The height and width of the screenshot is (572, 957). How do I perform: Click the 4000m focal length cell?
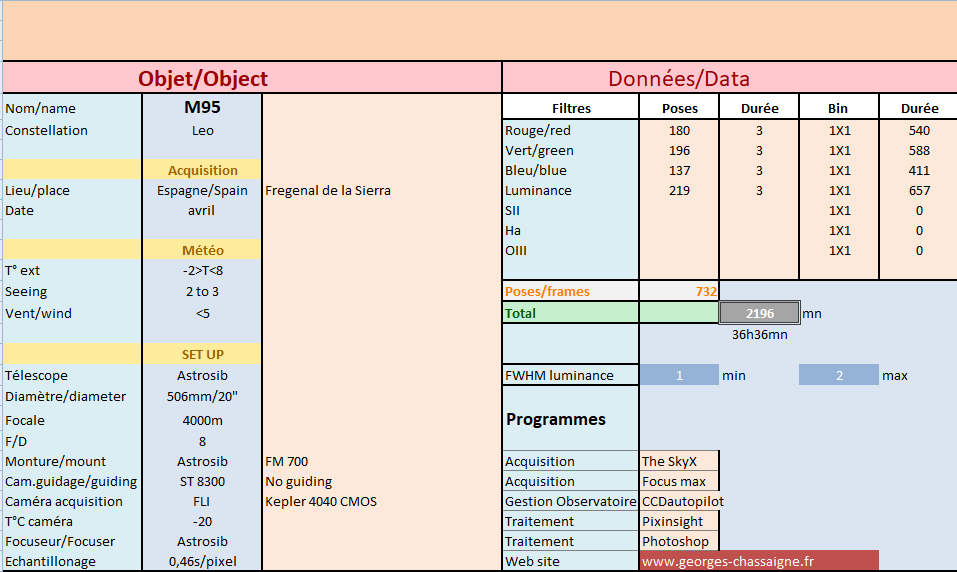coord(202,420)
